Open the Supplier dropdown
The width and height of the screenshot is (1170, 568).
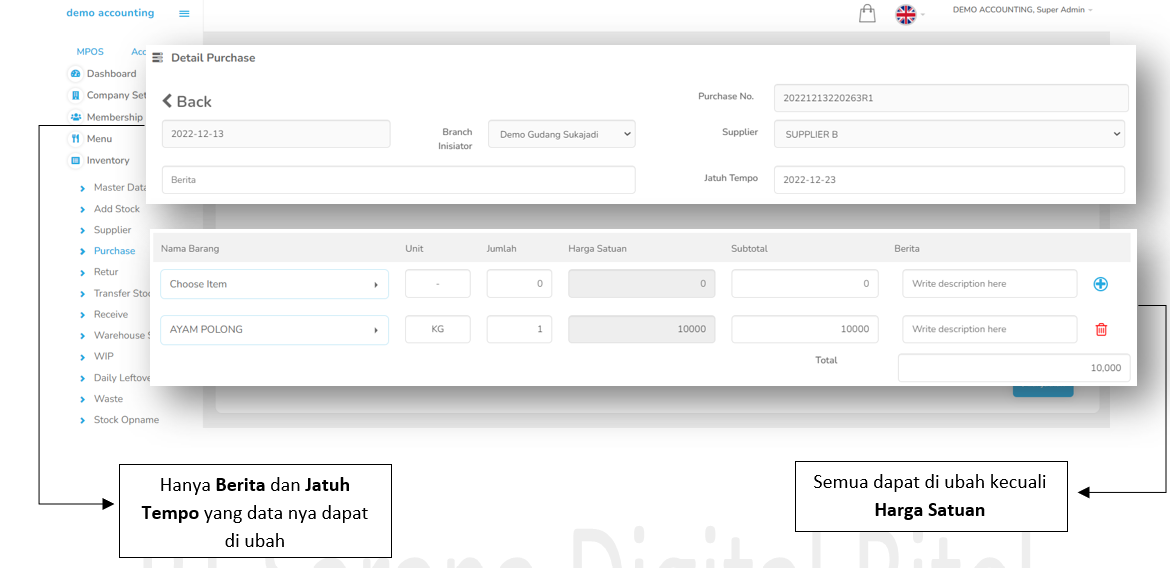(948, 134)
